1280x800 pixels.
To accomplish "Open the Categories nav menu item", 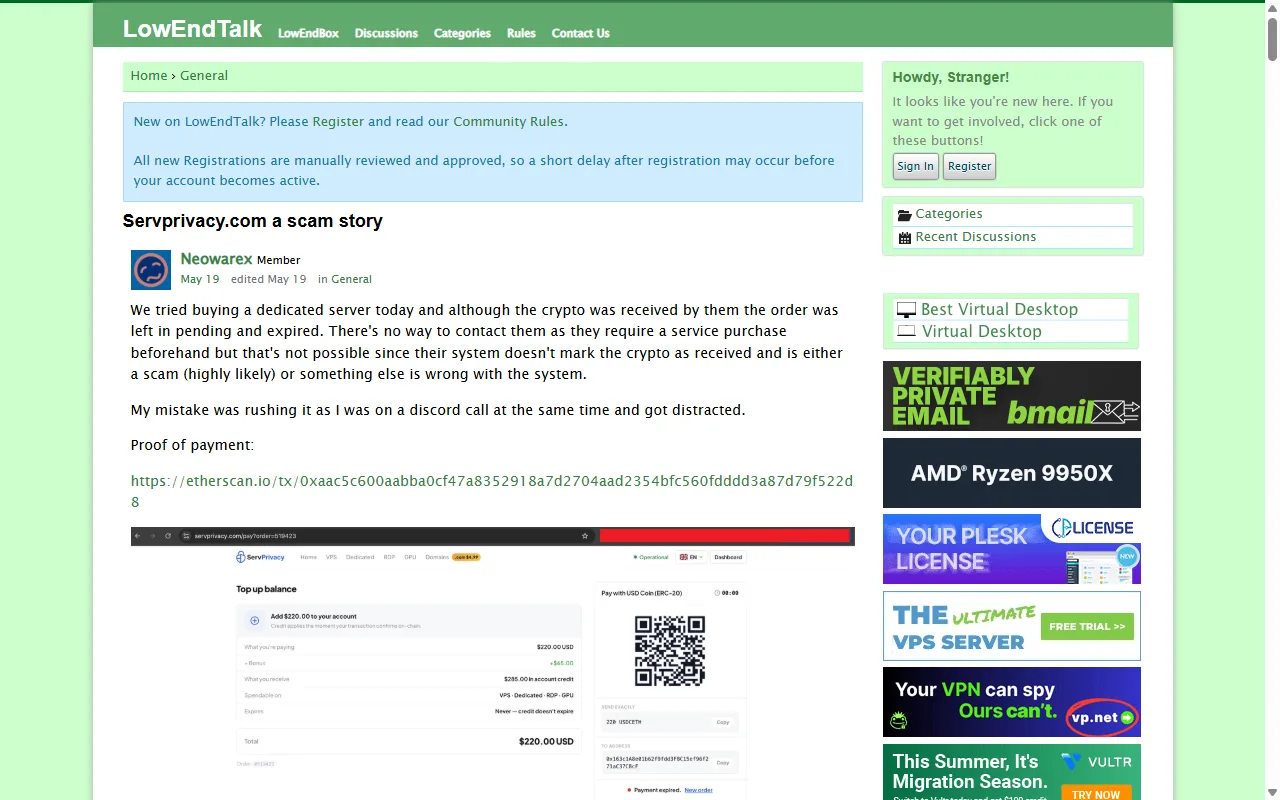I will tap(462, 33).
